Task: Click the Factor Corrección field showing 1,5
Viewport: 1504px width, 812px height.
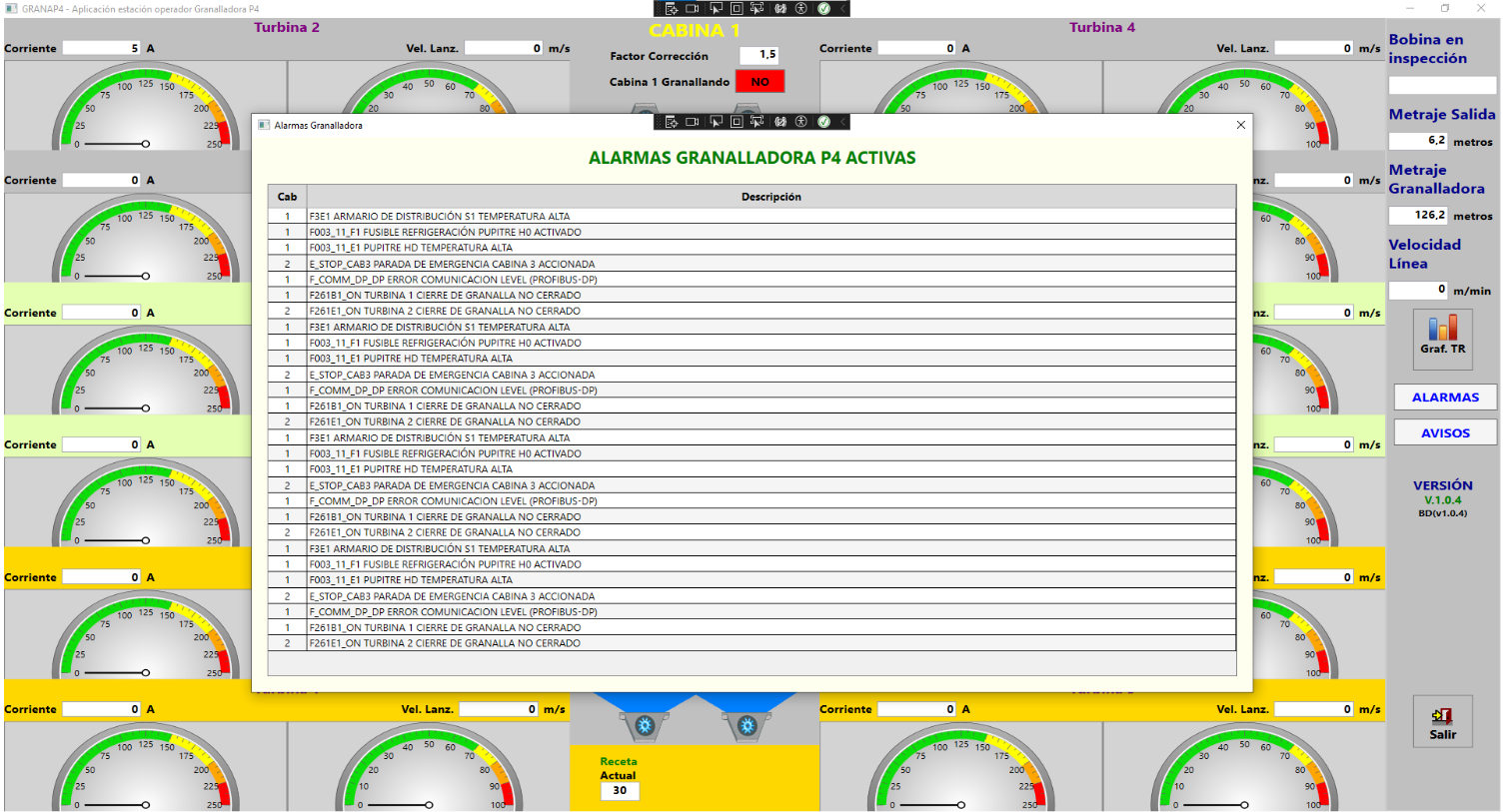Action: pos(759,55)
